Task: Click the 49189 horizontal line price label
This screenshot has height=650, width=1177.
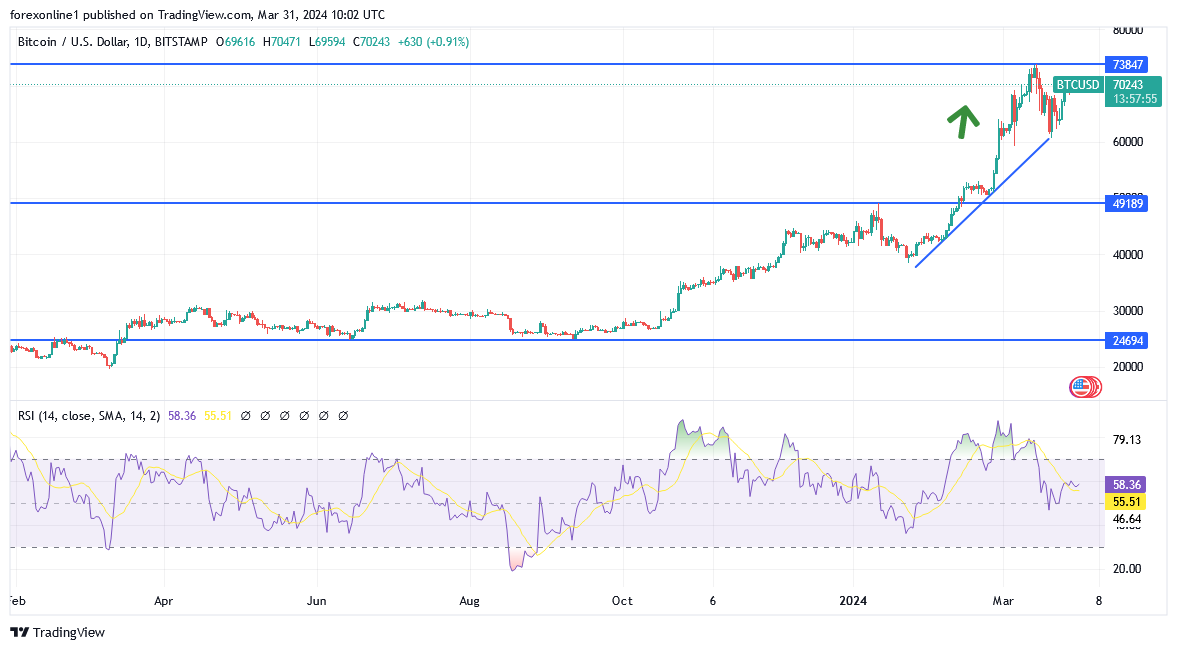Action: click(1127, 203)
